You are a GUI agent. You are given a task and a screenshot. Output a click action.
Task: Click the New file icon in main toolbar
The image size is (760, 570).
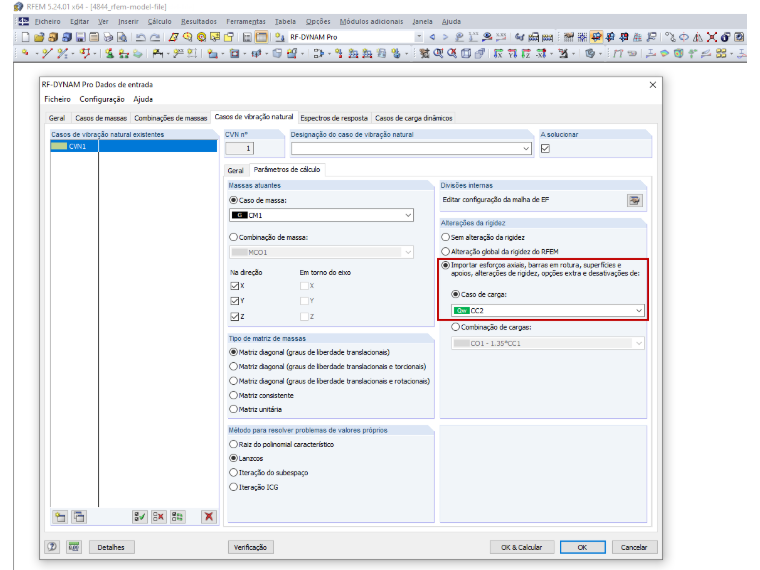coord(25,37)
